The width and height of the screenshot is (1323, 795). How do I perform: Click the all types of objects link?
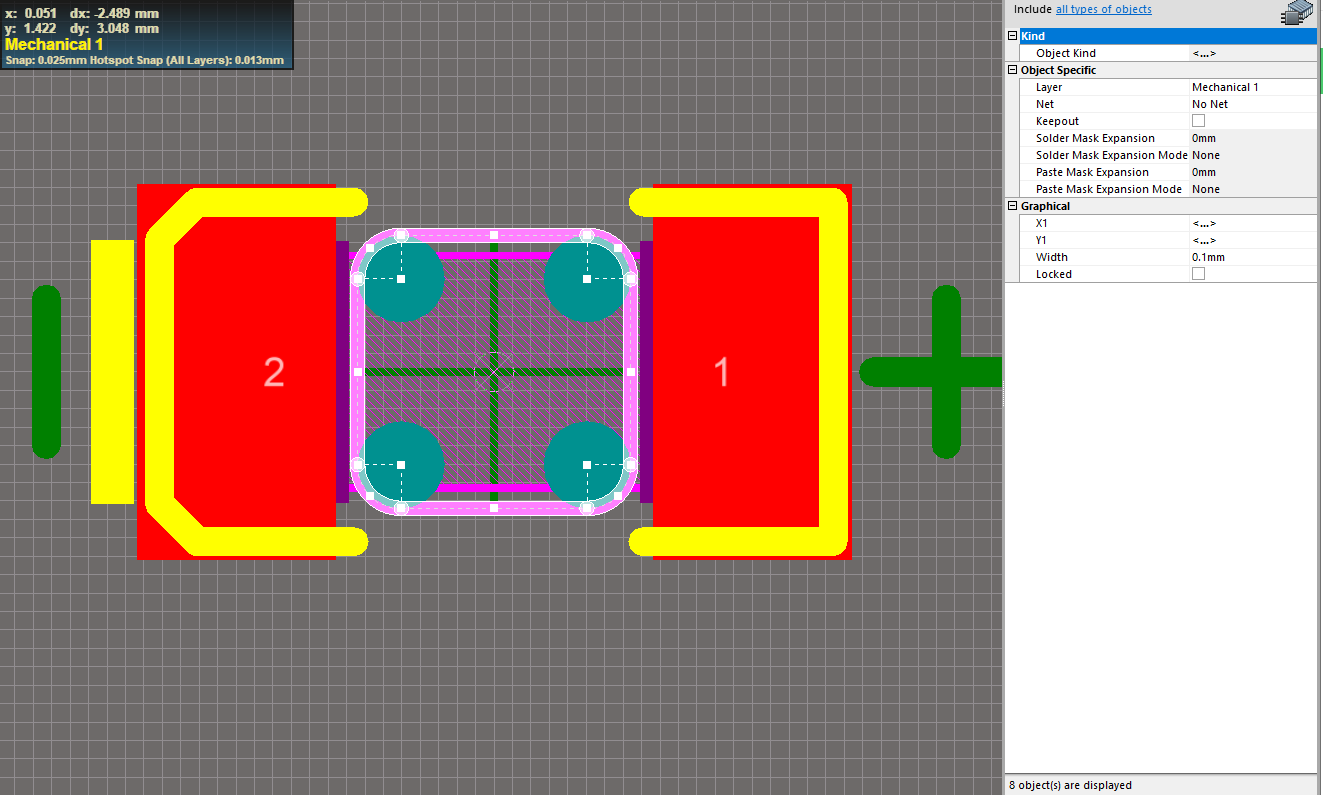click(1103, 9)
